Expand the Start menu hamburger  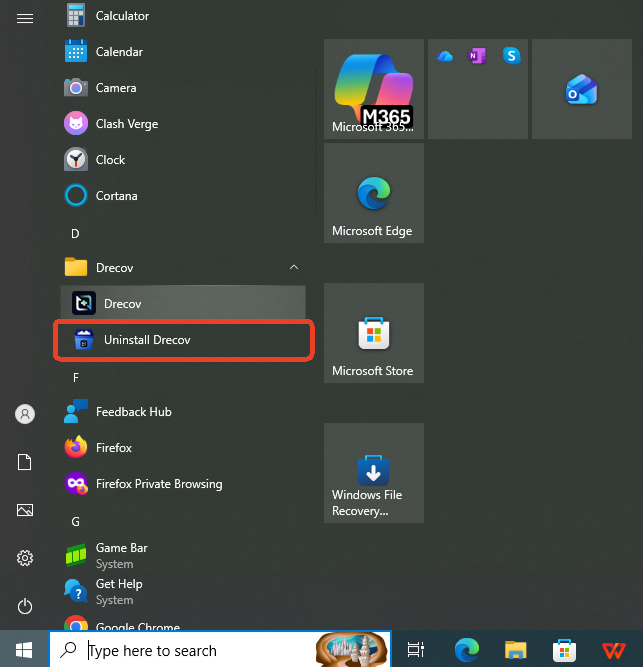25,18
